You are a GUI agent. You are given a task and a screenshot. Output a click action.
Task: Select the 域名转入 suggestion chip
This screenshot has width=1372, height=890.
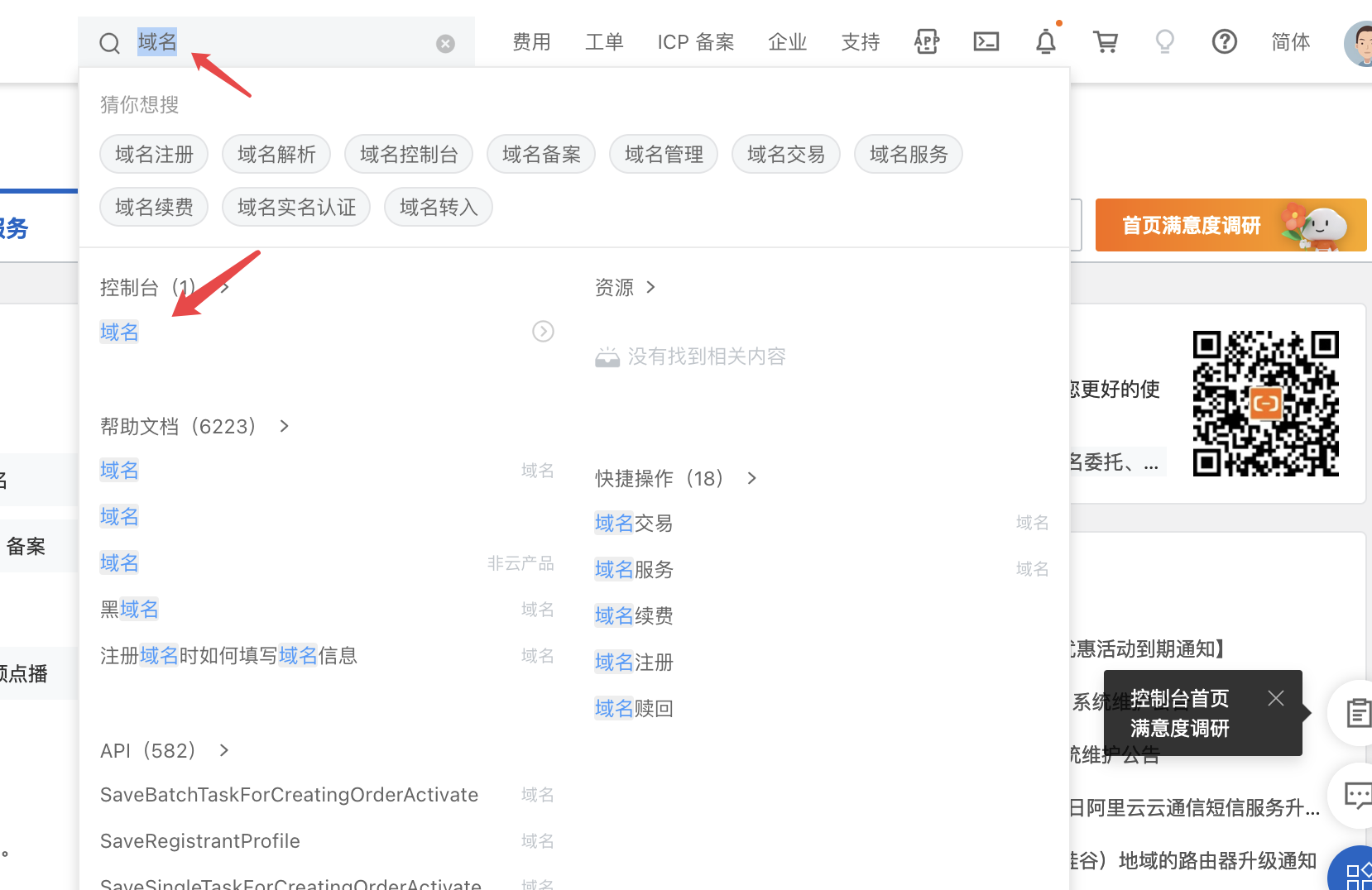(439, 208)
